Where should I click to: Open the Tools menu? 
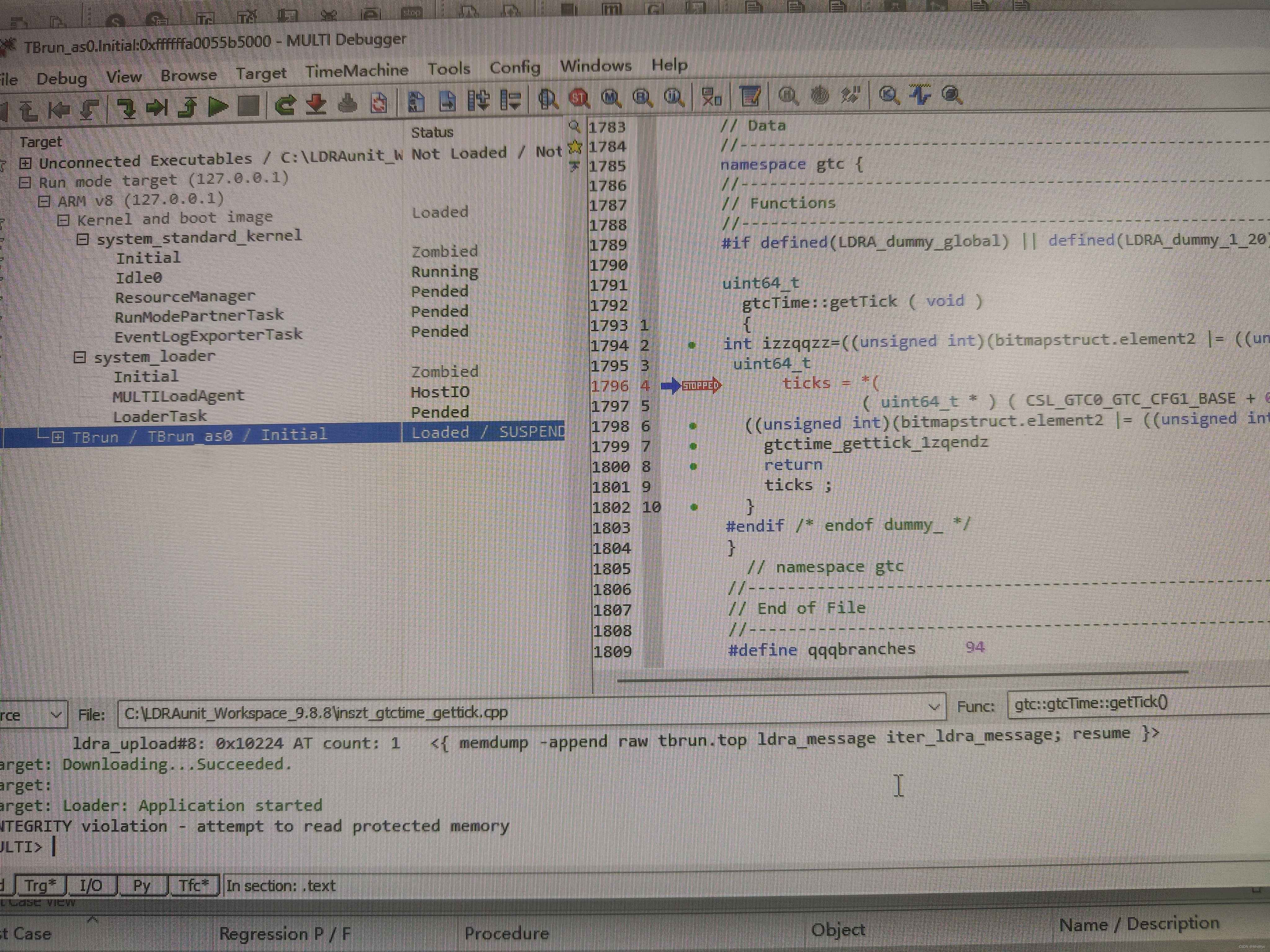tap(449, 69)
